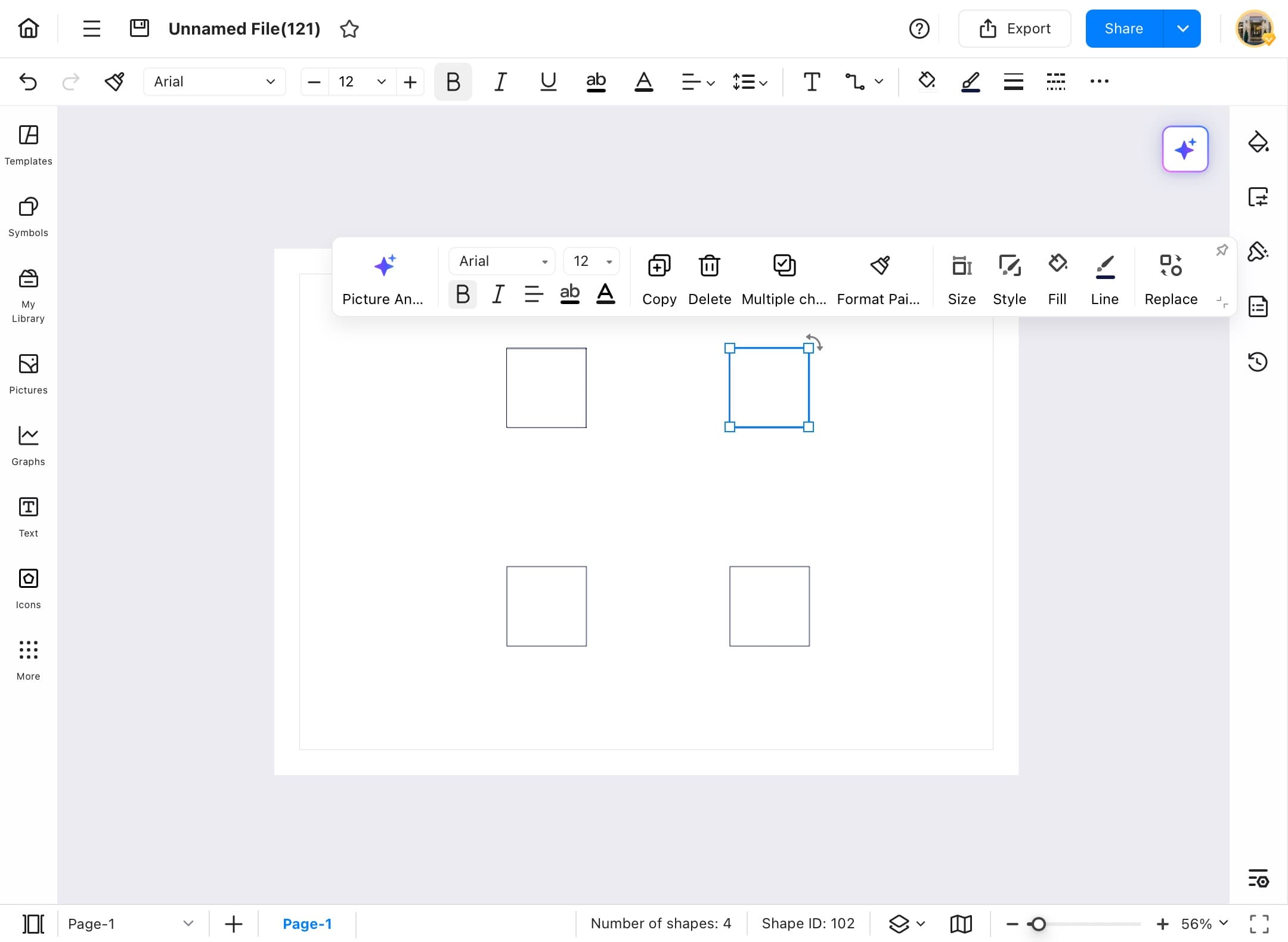Click the Format Painter tool in the toolbar
The height and width of the screenshot is (942, 1288).
pyautogui.click(x=114, y=82)
